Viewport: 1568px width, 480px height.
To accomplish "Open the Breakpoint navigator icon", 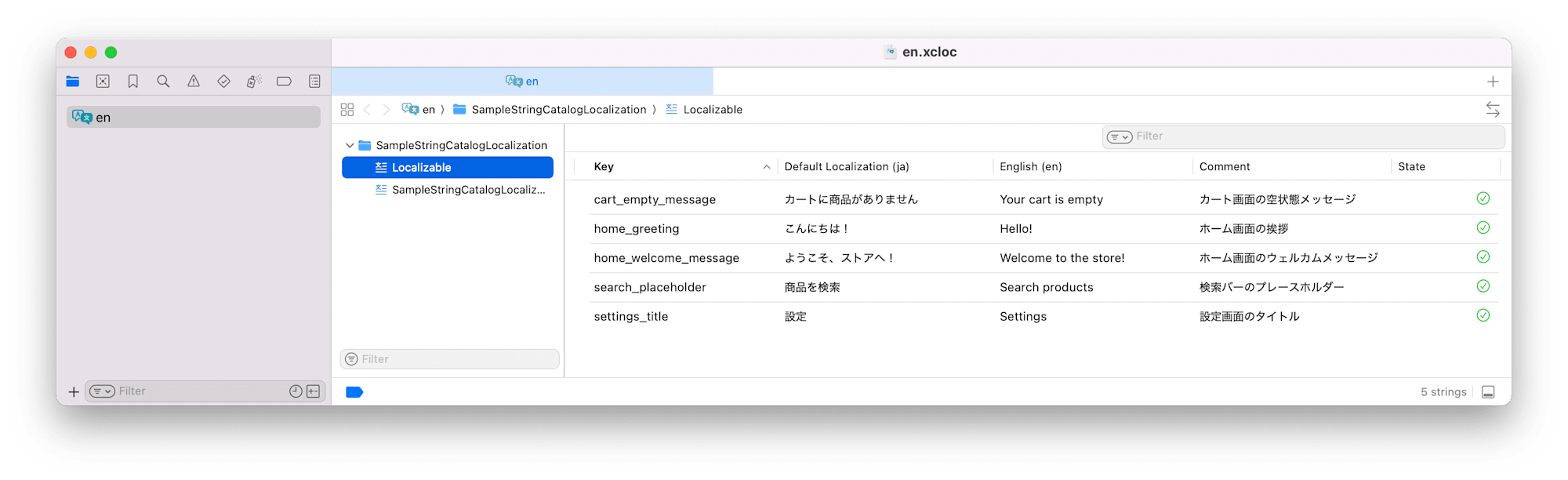I will 284,82.
